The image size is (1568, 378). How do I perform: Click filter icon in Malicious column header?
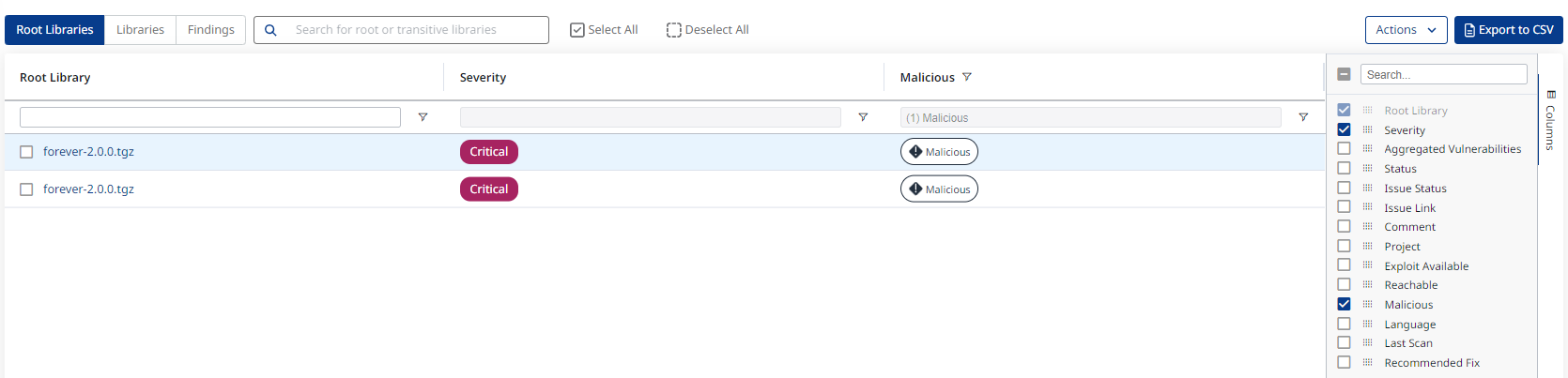[x=967, y=77]
